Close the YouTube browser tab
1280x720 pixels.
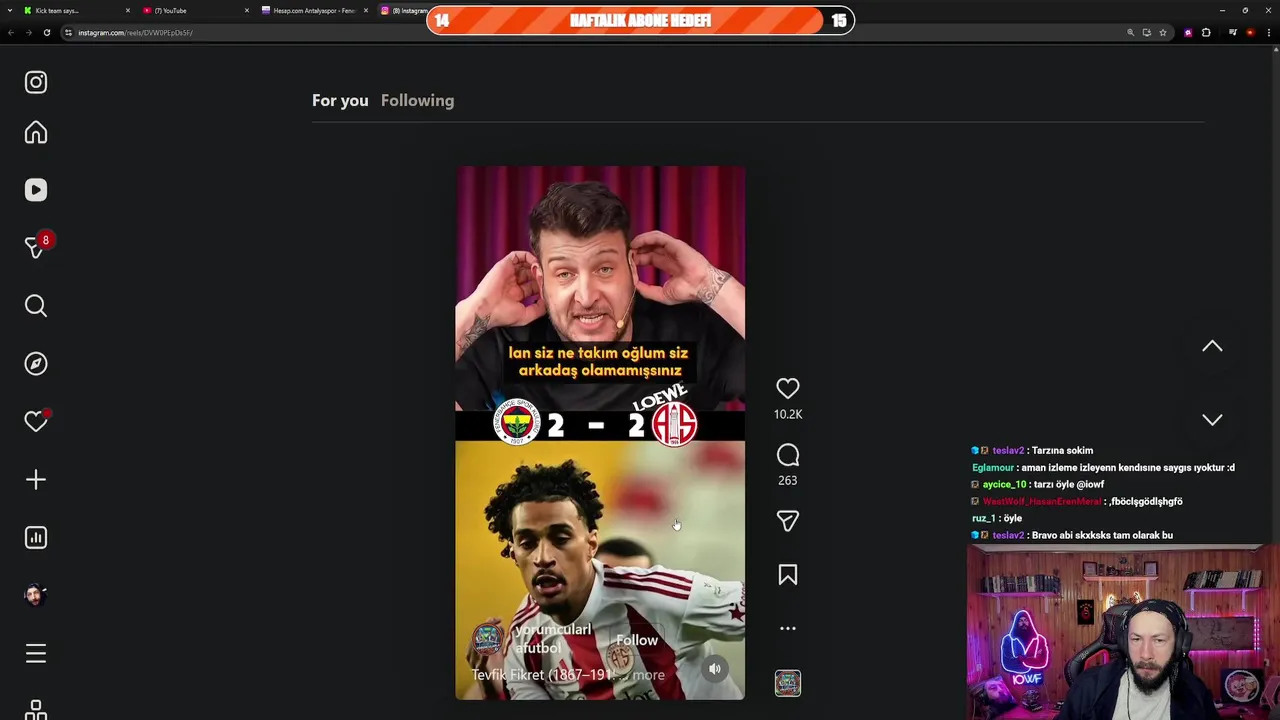[247, 10]
